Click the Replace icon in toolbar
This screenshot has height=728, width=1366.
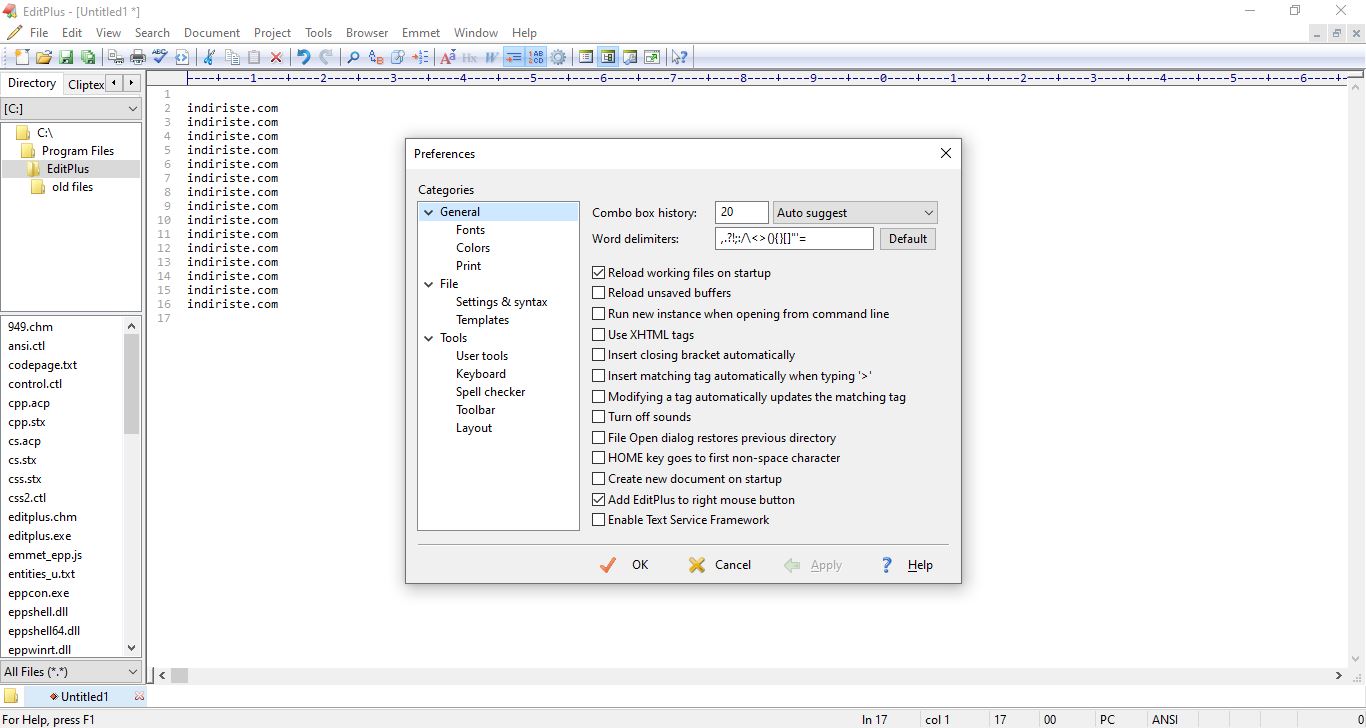[376, 57]
